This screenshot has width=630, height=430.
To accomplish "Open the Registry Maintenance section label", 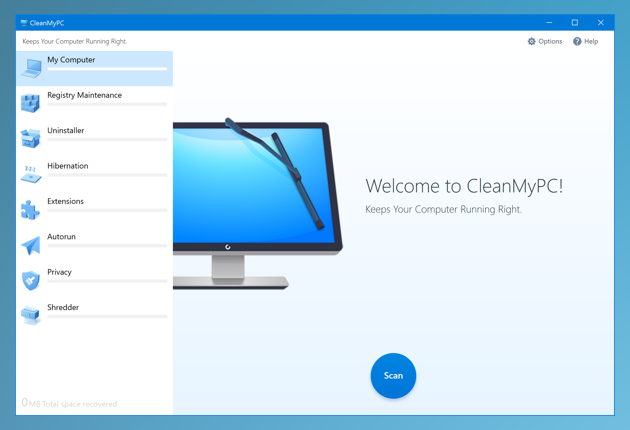I will [x=84, y=95].
